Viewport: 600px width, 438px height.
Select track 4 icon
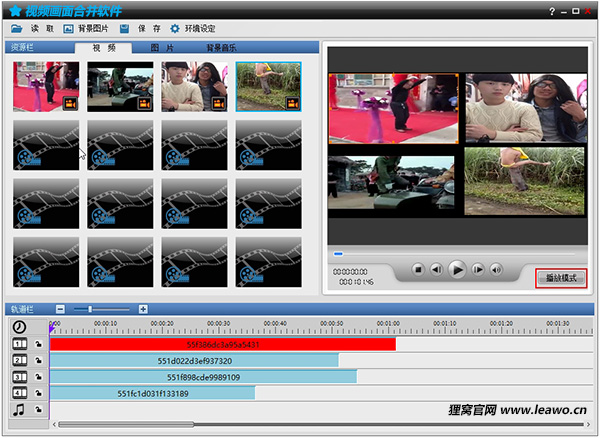pyautogui.click(x=20, y=393)
